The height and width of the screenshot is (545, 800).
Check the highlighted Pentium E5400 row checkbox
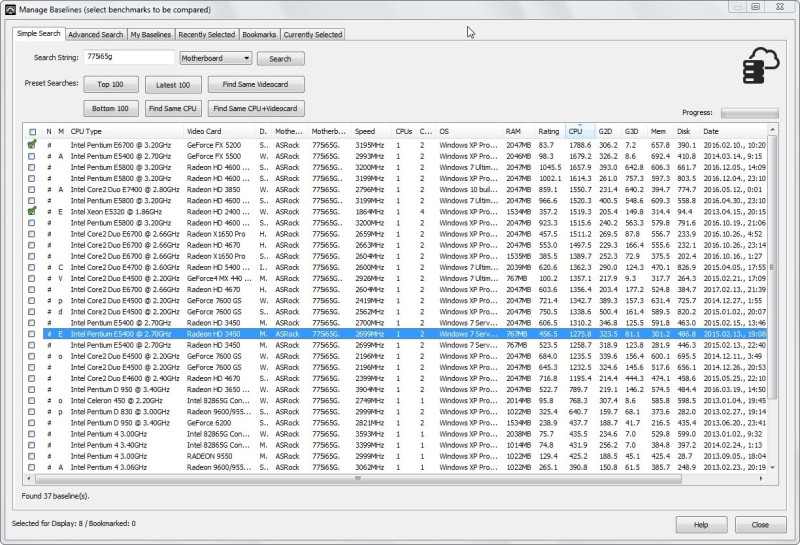[x=32, y=334]
